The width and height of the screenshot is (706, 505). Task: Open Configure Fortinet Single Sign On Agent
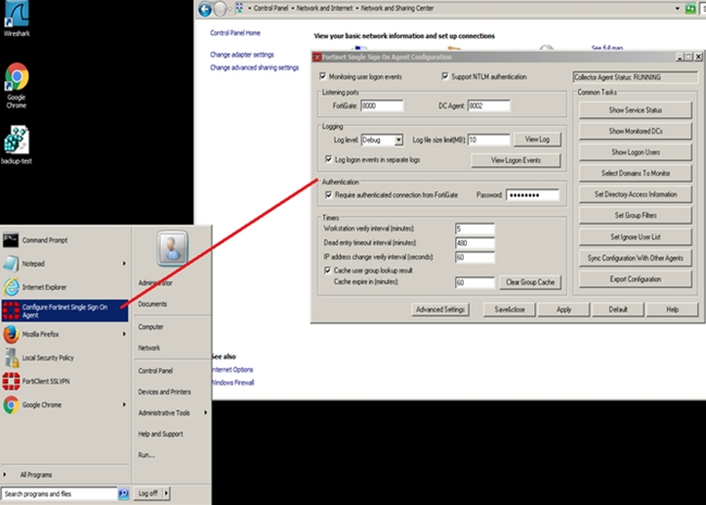65,311
